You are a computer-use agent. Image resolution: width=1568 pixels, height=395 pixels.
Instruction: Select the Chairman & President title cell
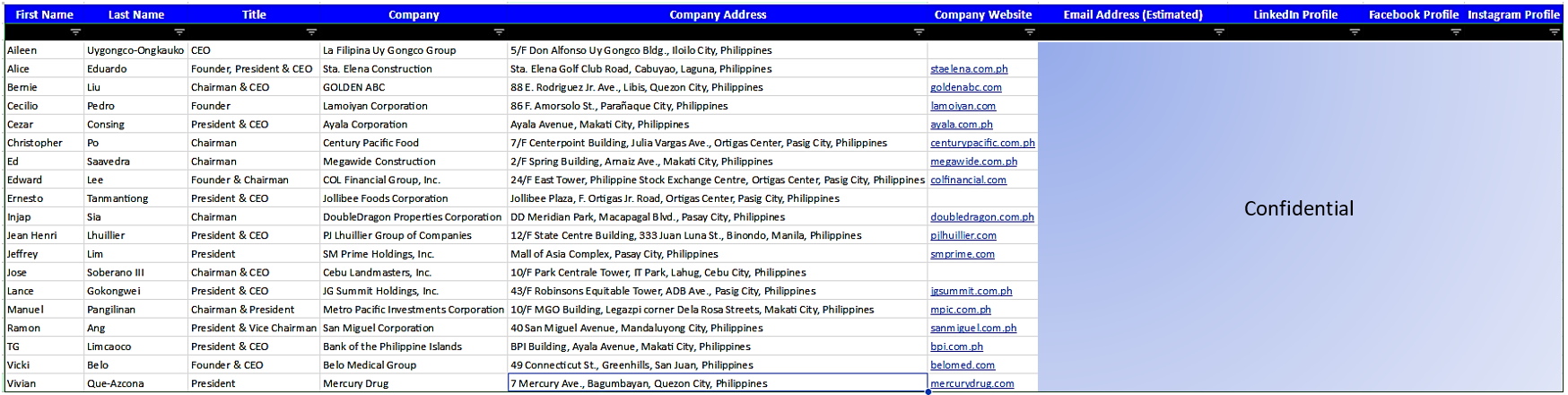point(255,310)
